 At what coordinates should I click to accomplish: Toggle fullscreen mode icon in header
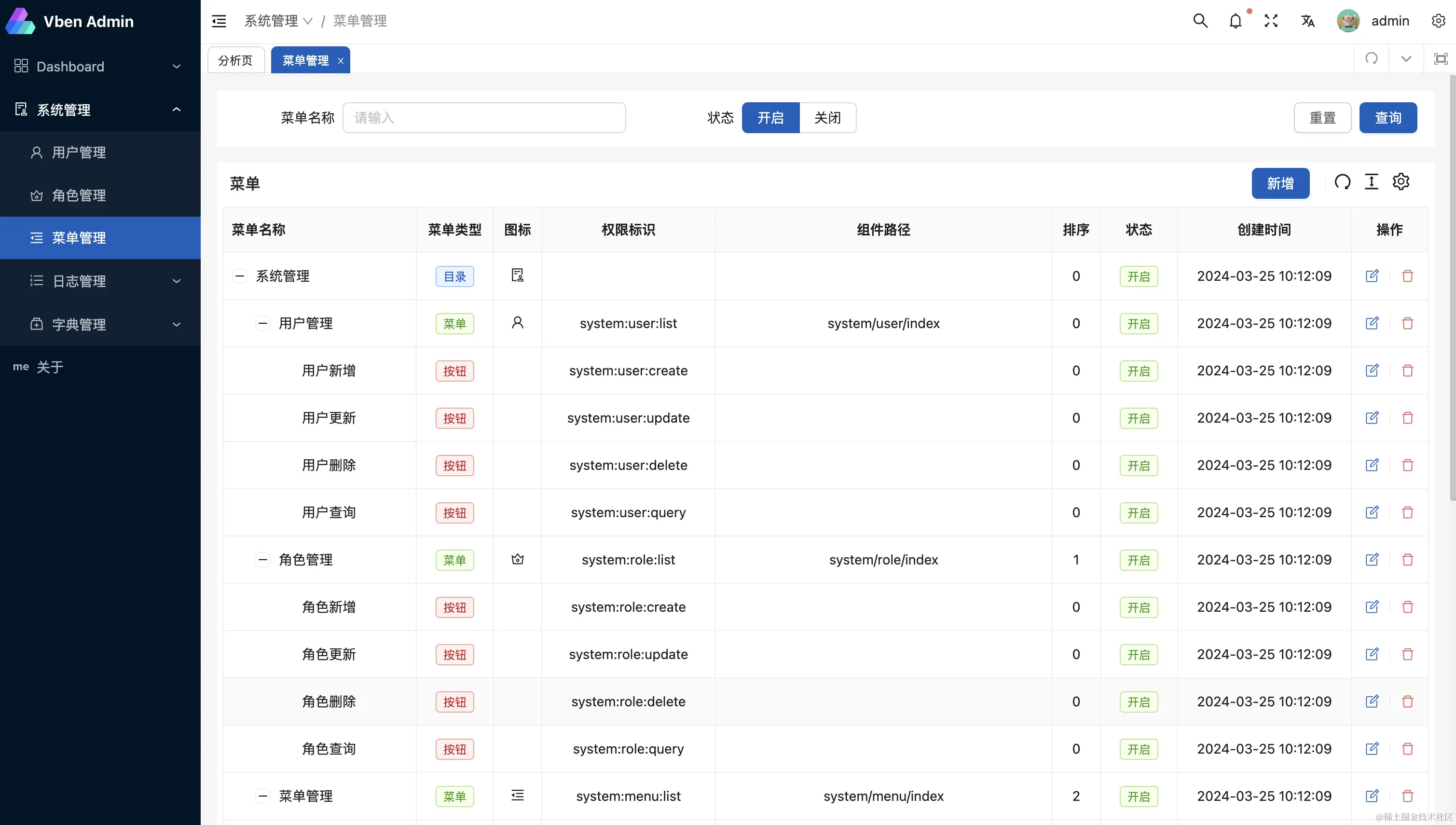click(x=1271, y=21)
